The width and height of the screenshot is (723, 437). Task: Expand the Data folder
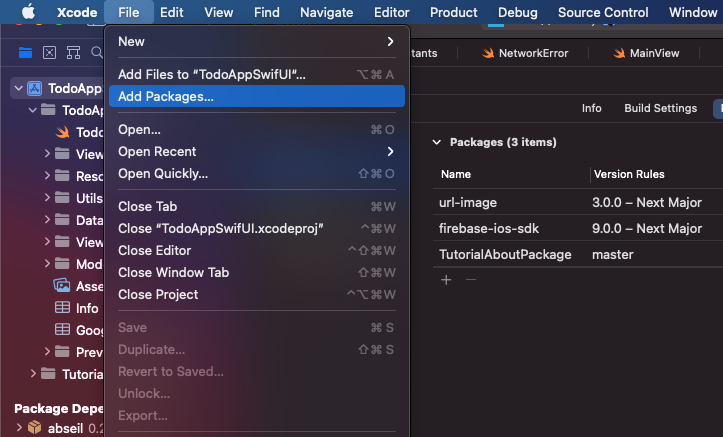[47, 219]
